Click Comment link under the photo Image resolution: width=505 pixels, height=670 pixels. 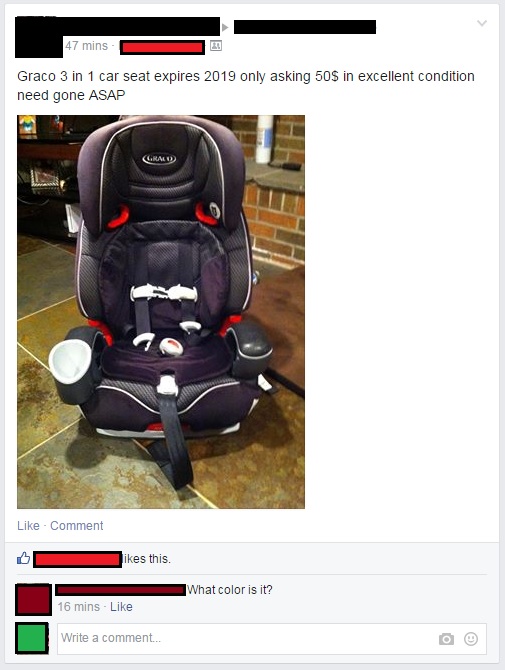click(76, 526)
